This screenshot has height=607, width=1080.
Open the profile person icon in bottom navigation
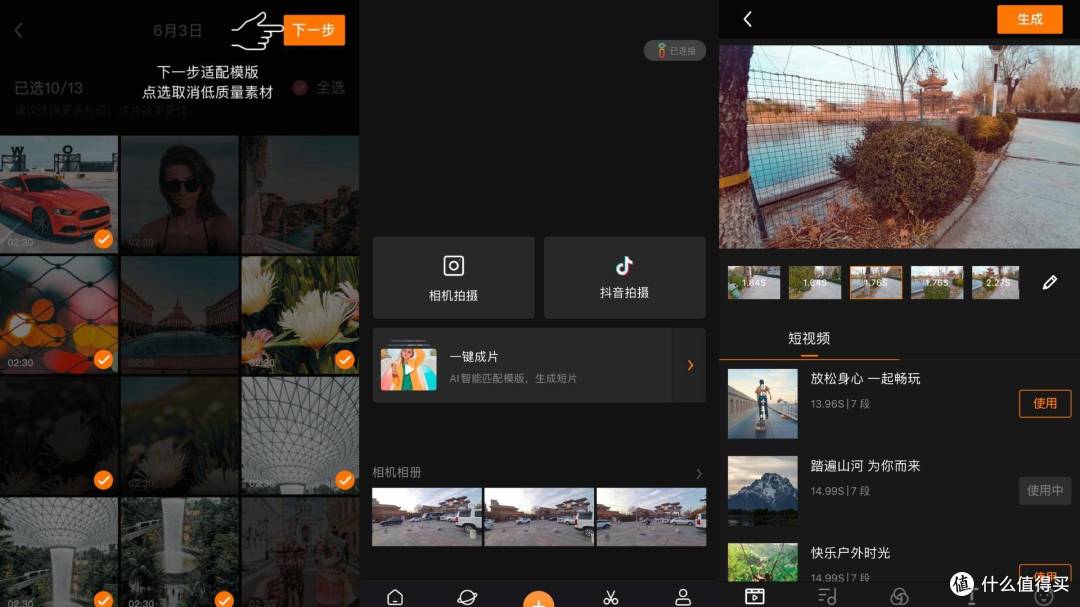[x=683, y=597]
